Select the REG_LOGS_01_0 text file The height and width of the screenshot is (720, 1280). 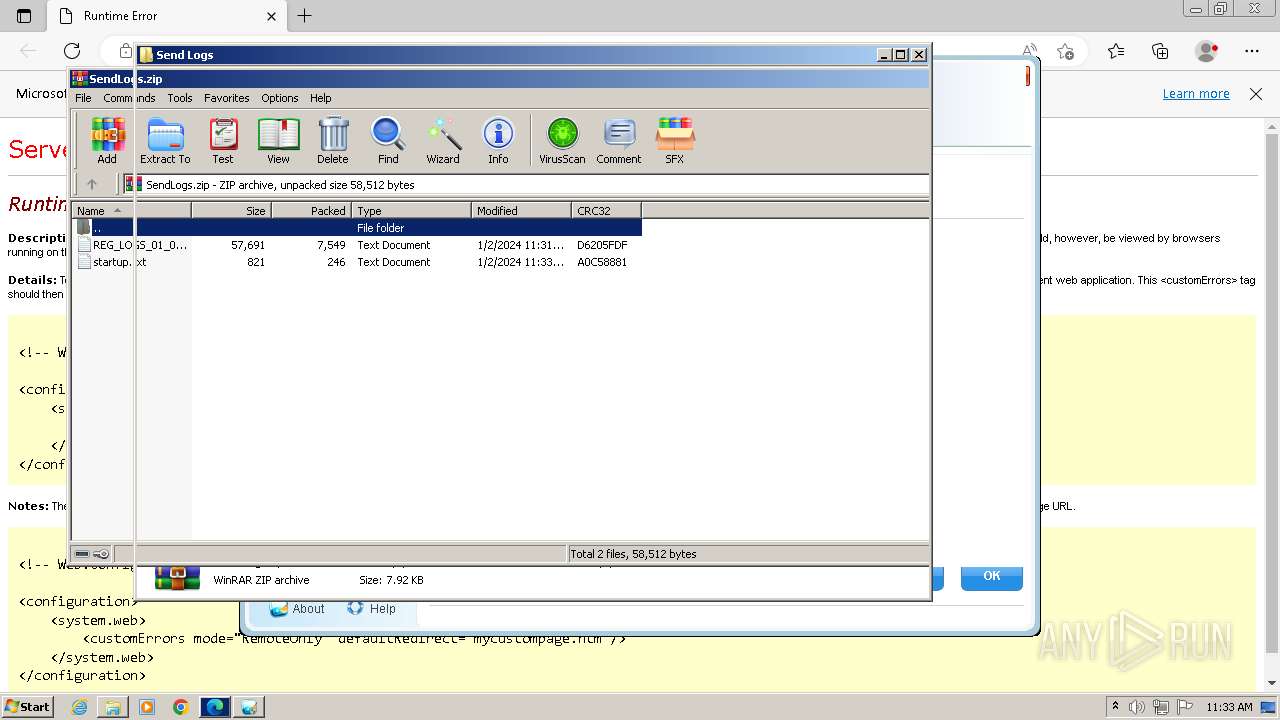357,245
